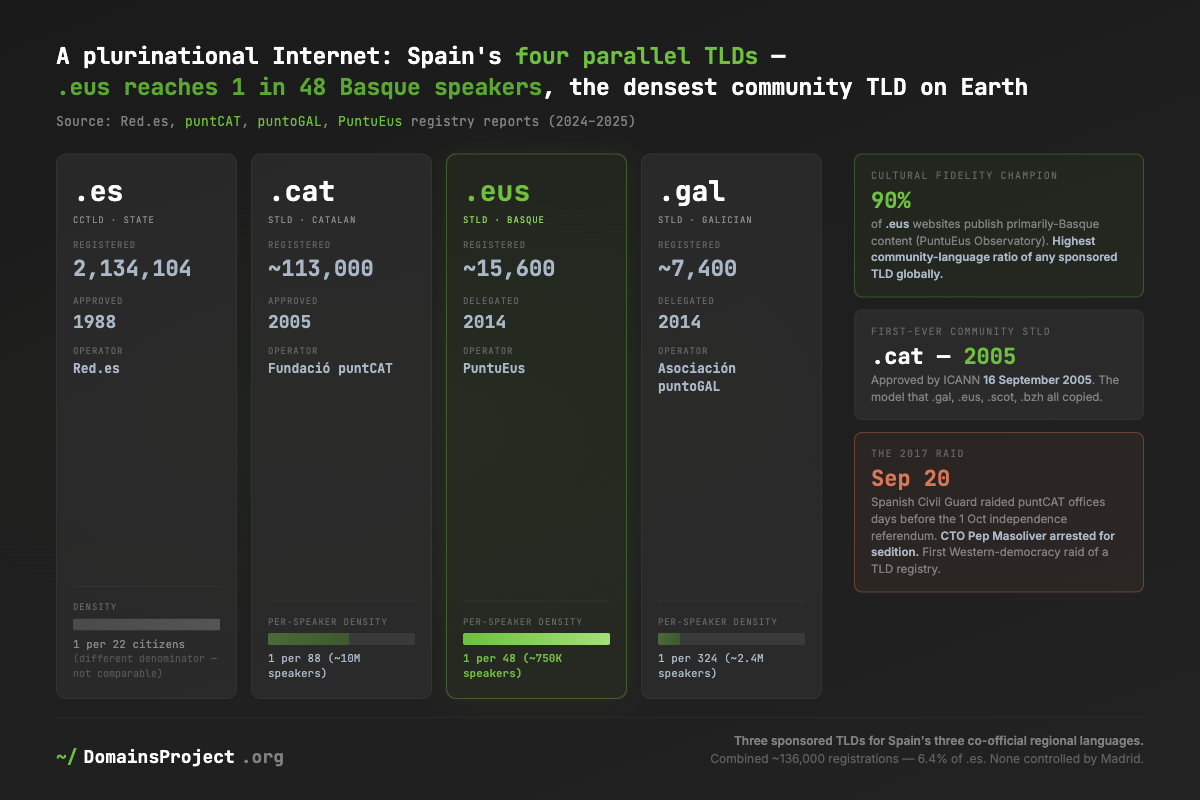Viewport: 1200px width, 800px height.
Task: Select the .gal card heading
Action: [691, 191]
